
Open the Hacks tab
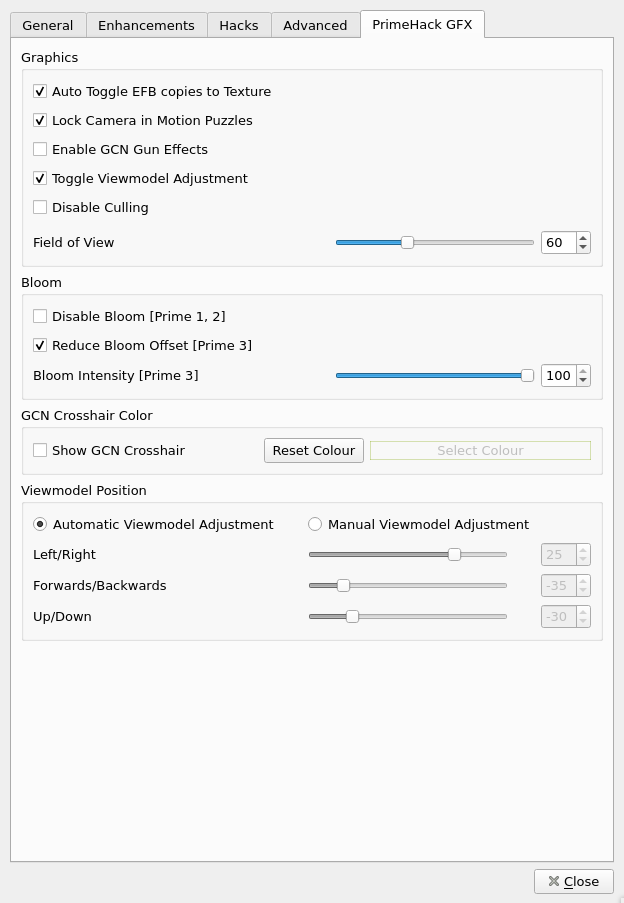pyautogui.click(x=238, y=25)
